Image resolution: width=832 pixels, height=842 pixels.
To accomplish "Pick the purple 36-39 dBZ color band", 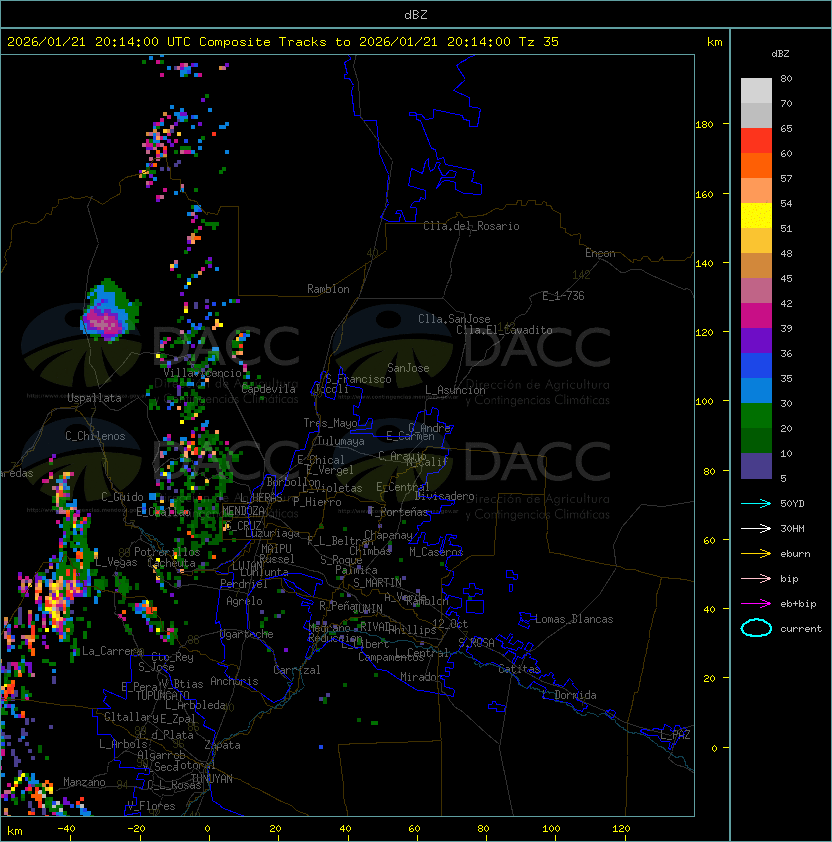I will pos(756,340).
